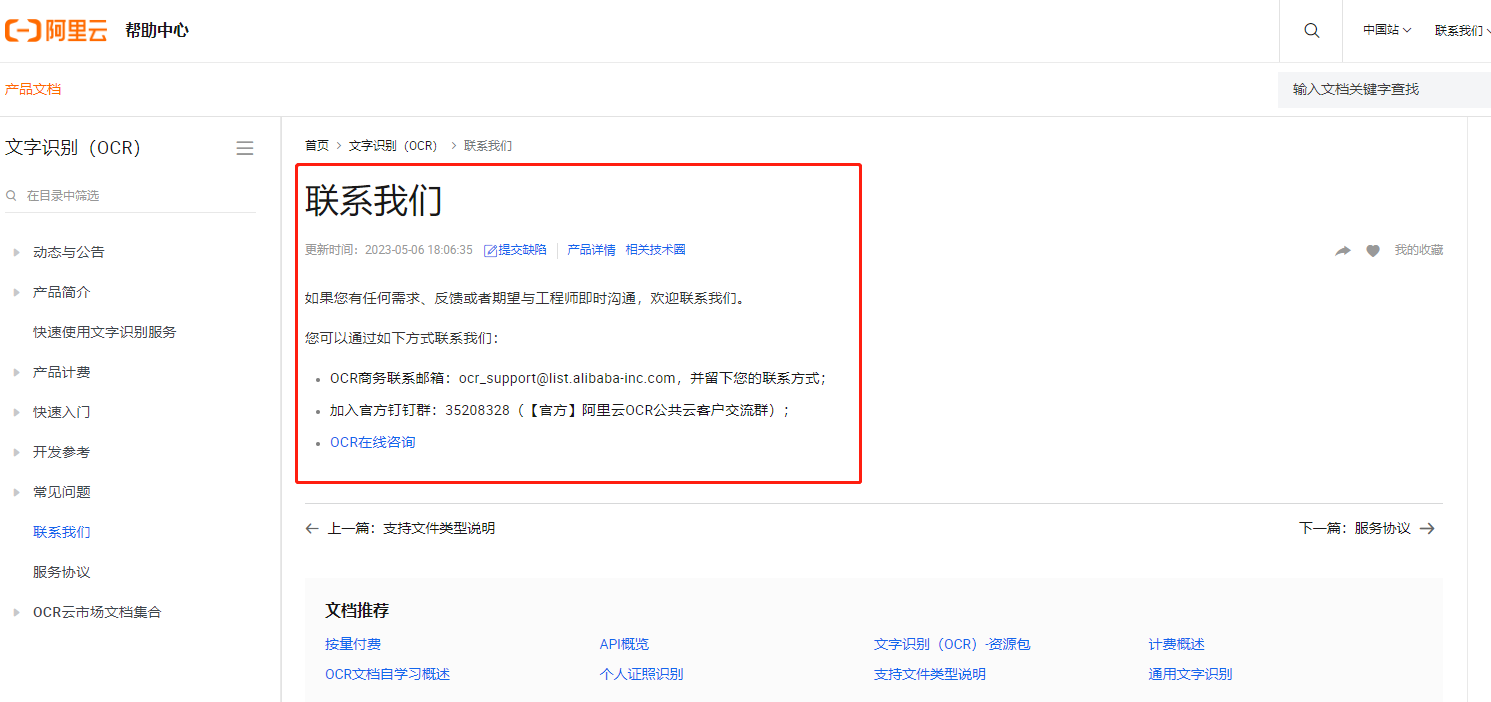Open the 产品详情 link
Viewport: 1491px width, 702px height.
coord(591,250)
